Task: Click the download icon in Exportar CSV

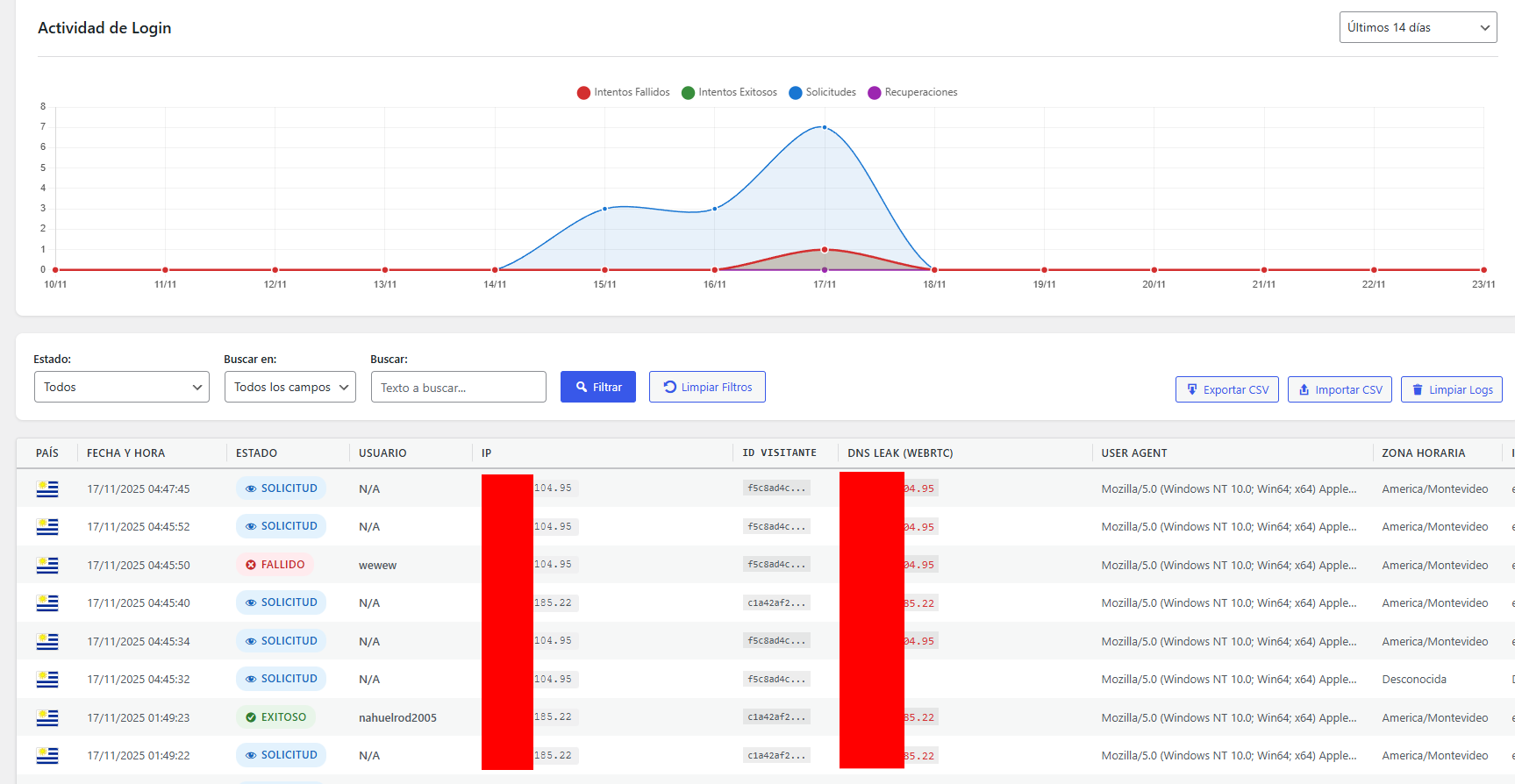Action: point(1191,389)
